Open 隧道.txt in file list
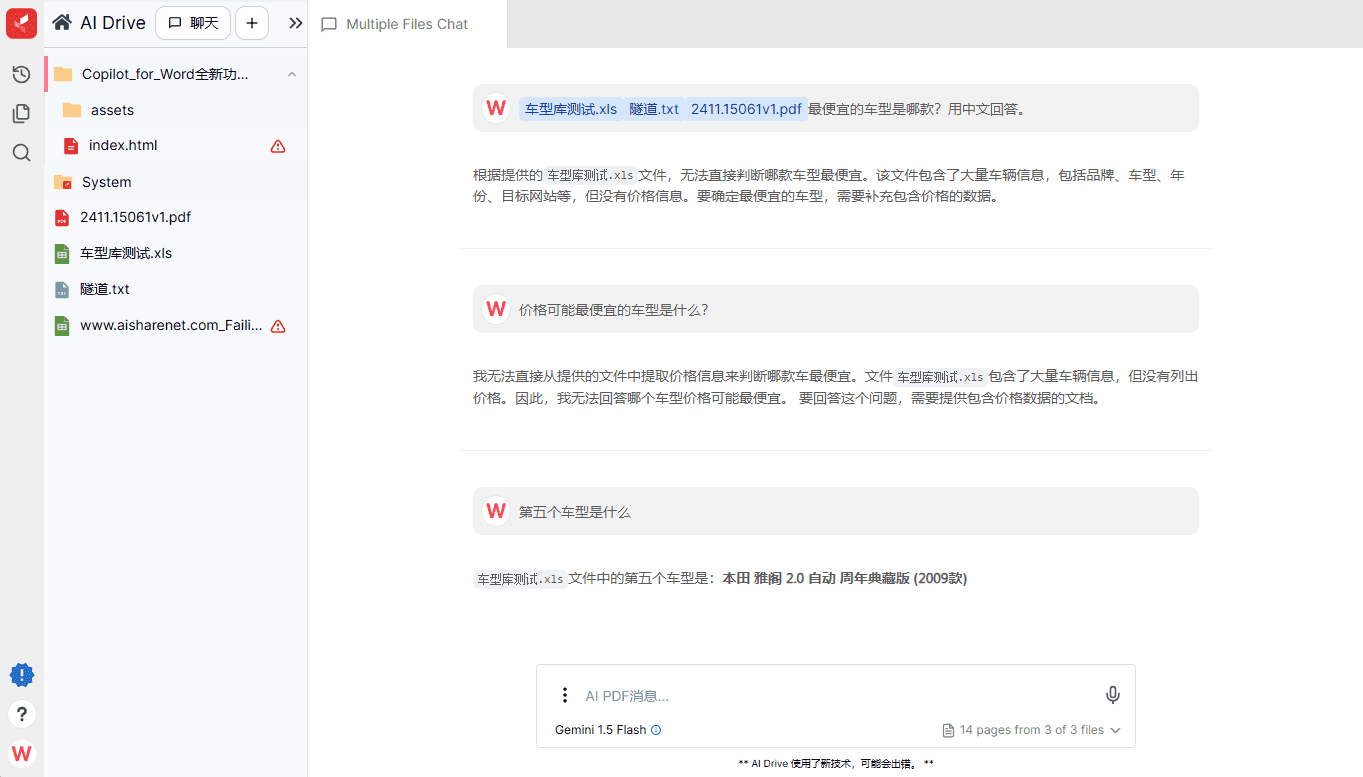 pyautogui.click(x=105, y=289)
